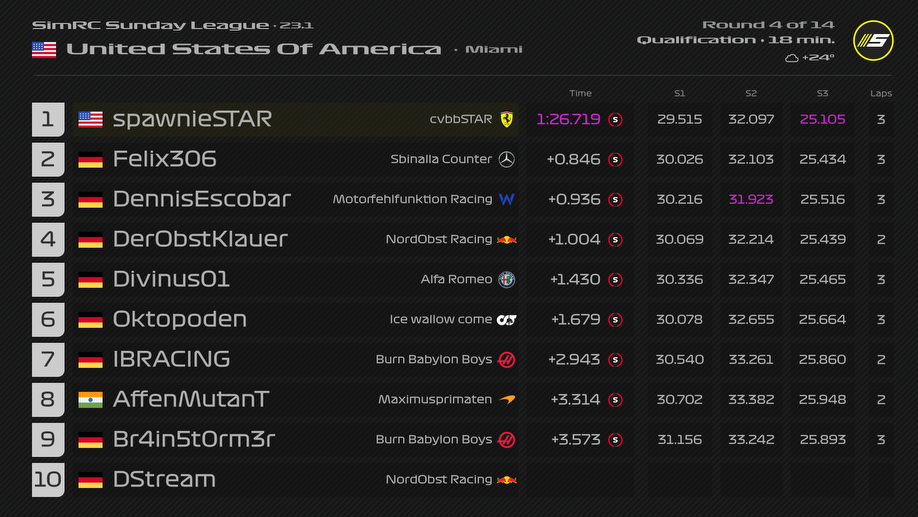Click the Williams logo beside Motorfehlfunktion Racing
This screenshot has width=918, height=517.
pos(507,199)
